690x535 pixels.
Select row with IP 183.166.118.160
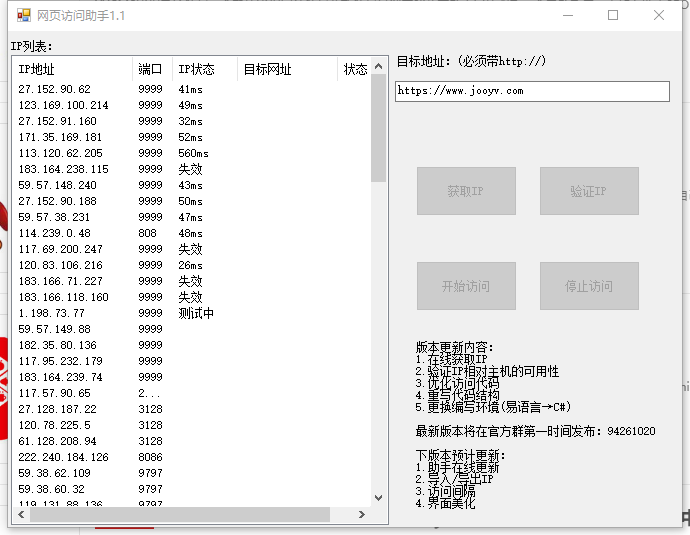click(192, 297)
